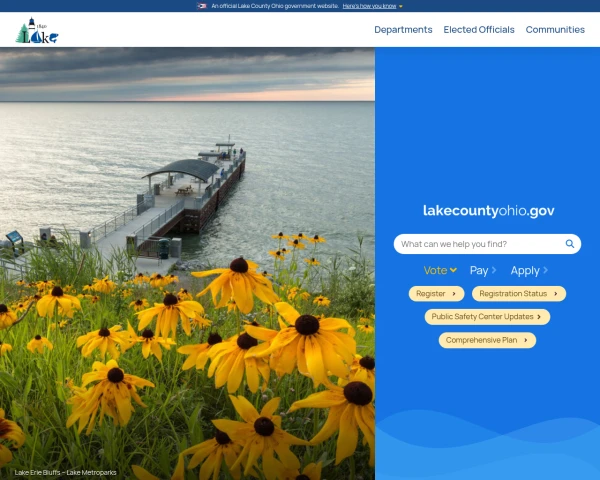Click the arrow on Registration Status
Screen dimensions: 600x480
(x=556, y=294)
